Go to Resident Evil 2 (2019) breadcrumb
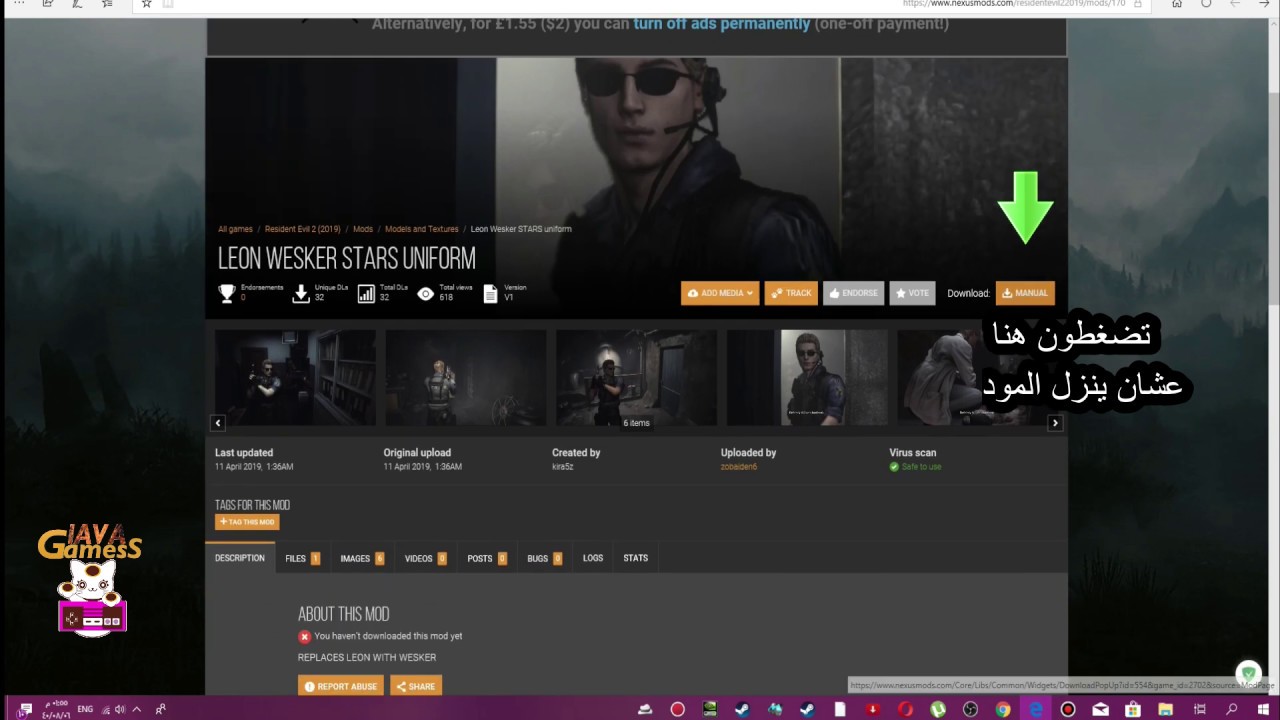Screen dimensions: 1280x720 (x=303, y=229)
